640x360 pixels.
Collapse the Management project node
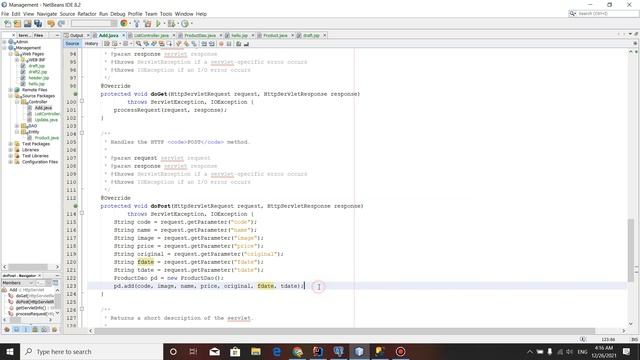click(5, 48)
